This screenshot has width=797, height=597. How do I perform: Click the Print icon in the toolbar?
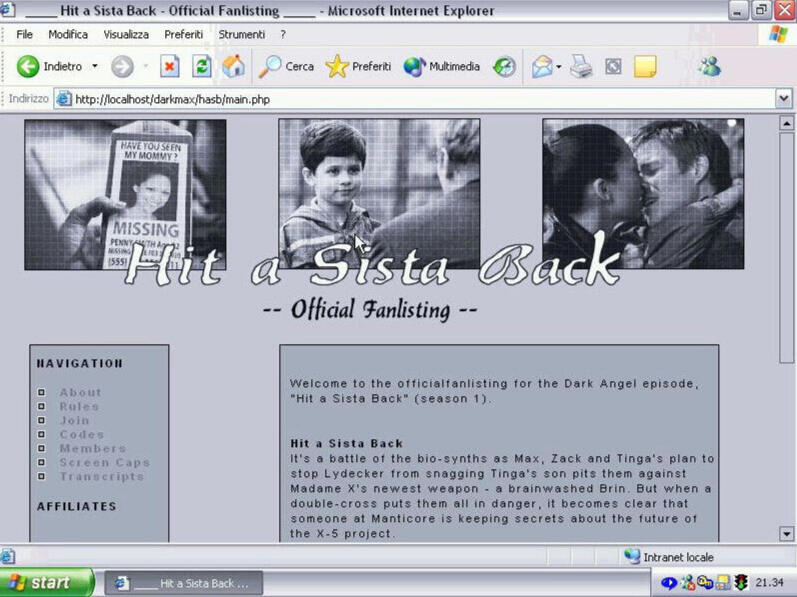pos(582,67)
